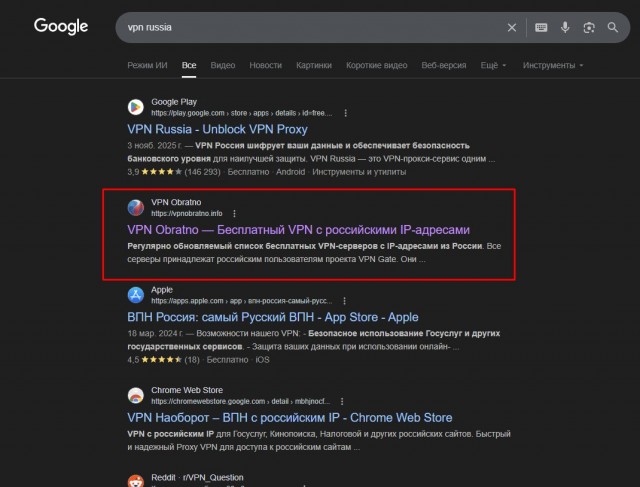The width and height of the screenshot is (640, 487).
Task: Switch to Короткие видео tab
Action: pos(377,65)
